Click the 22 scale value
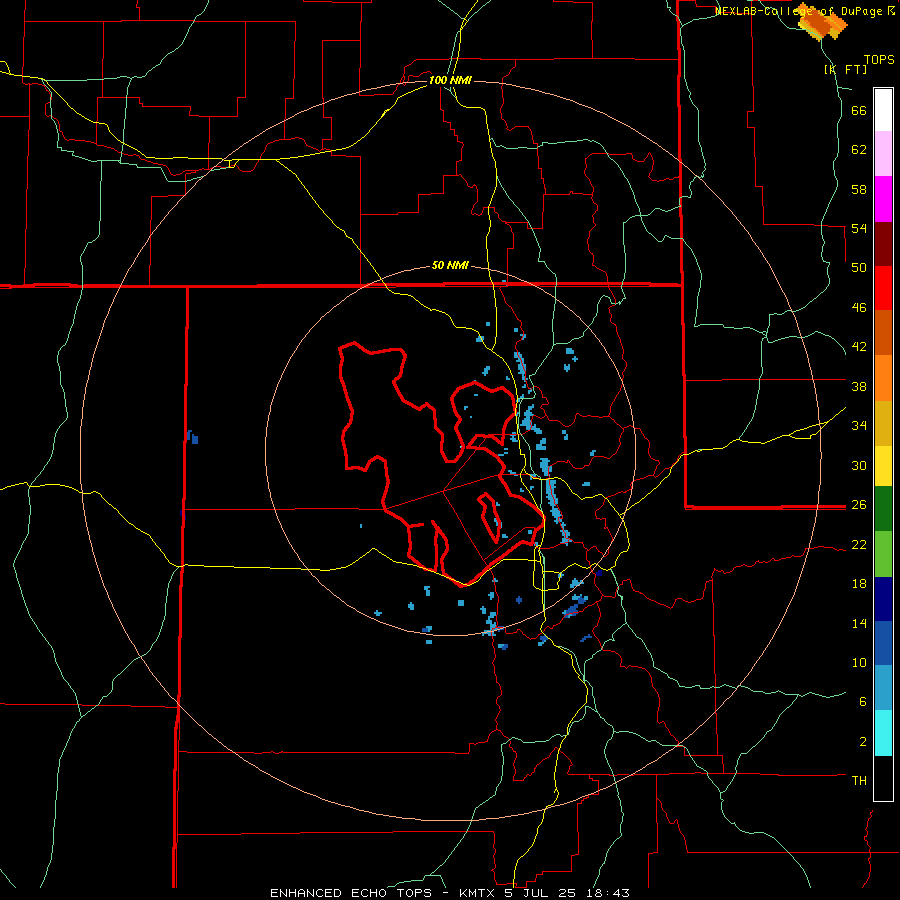 click(x=859, y=544)
